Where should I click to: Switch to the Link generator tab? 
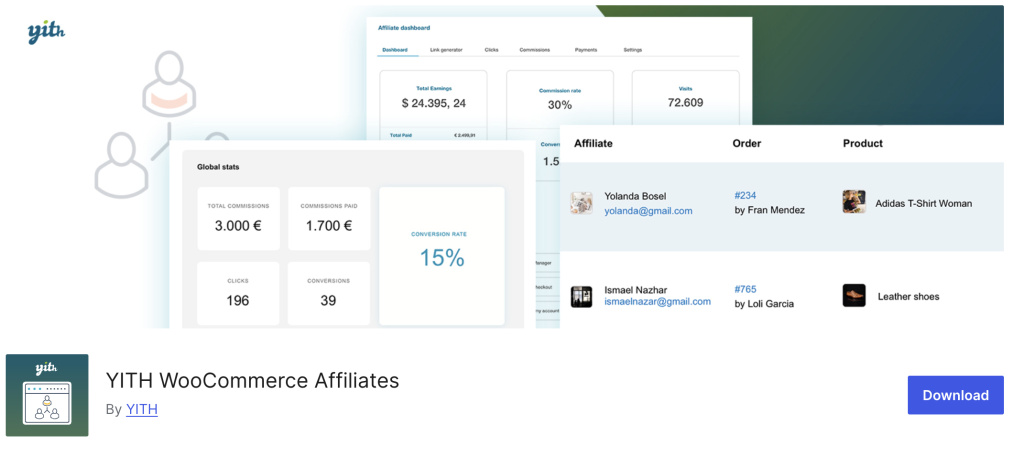coord(446,50)
